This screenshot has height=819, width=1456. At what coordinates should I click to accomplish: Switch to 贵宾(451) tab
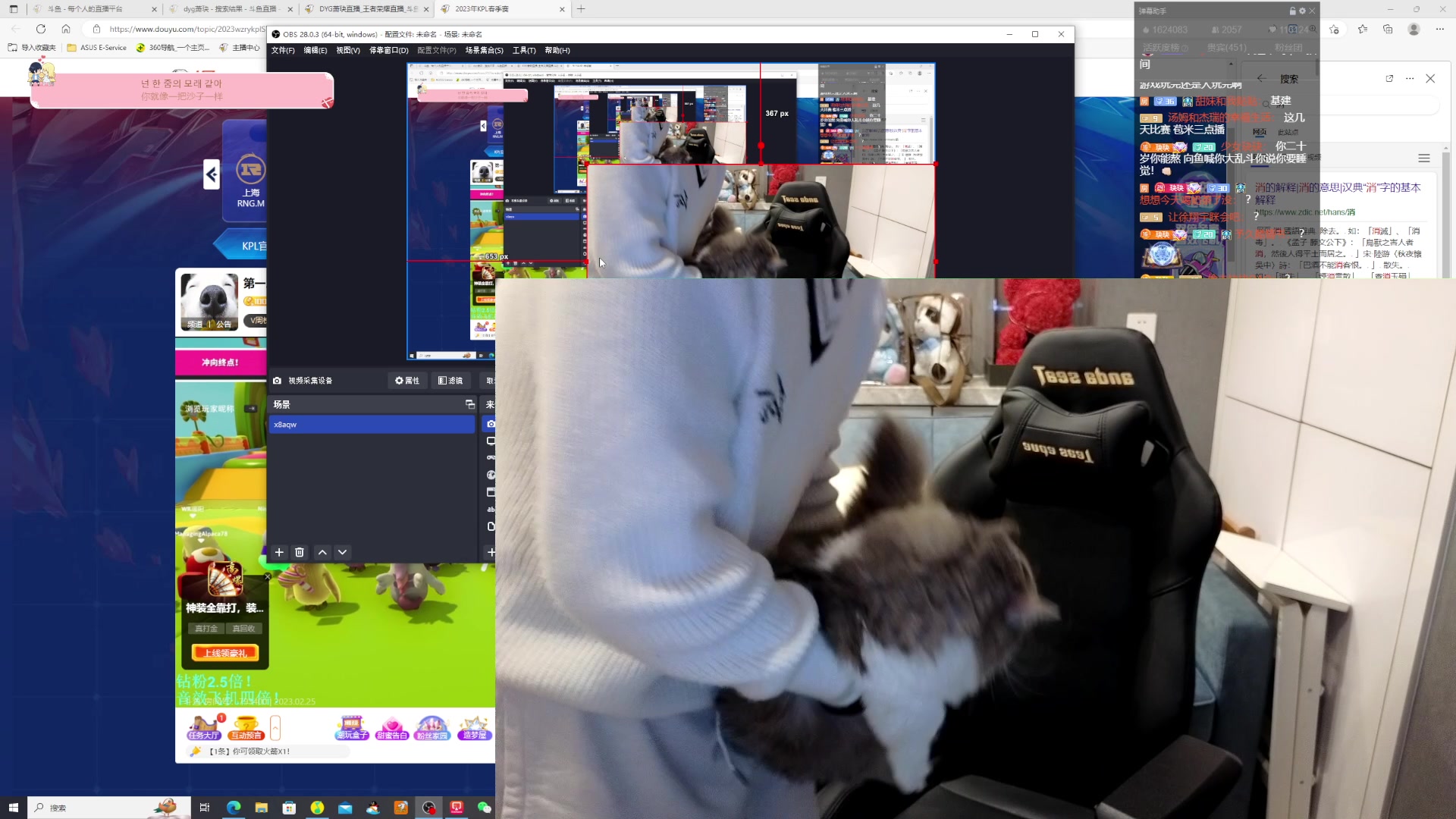point(1226,47)
